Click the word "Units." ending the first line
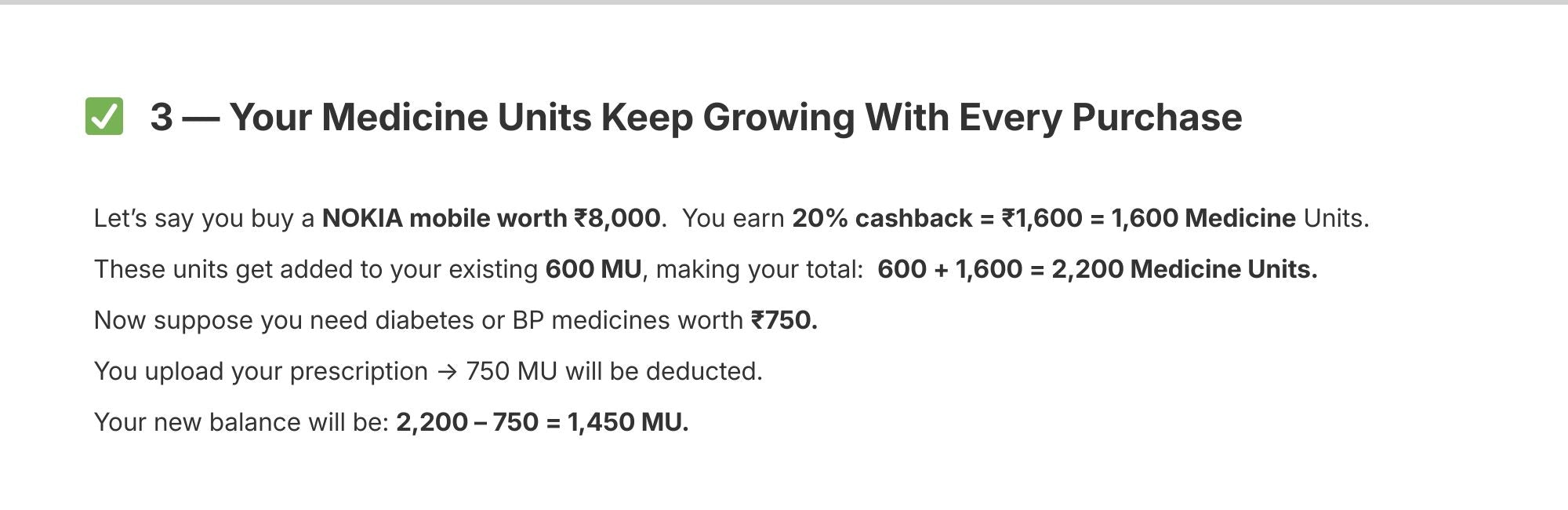The image size is (1568, 510). 1336,218
